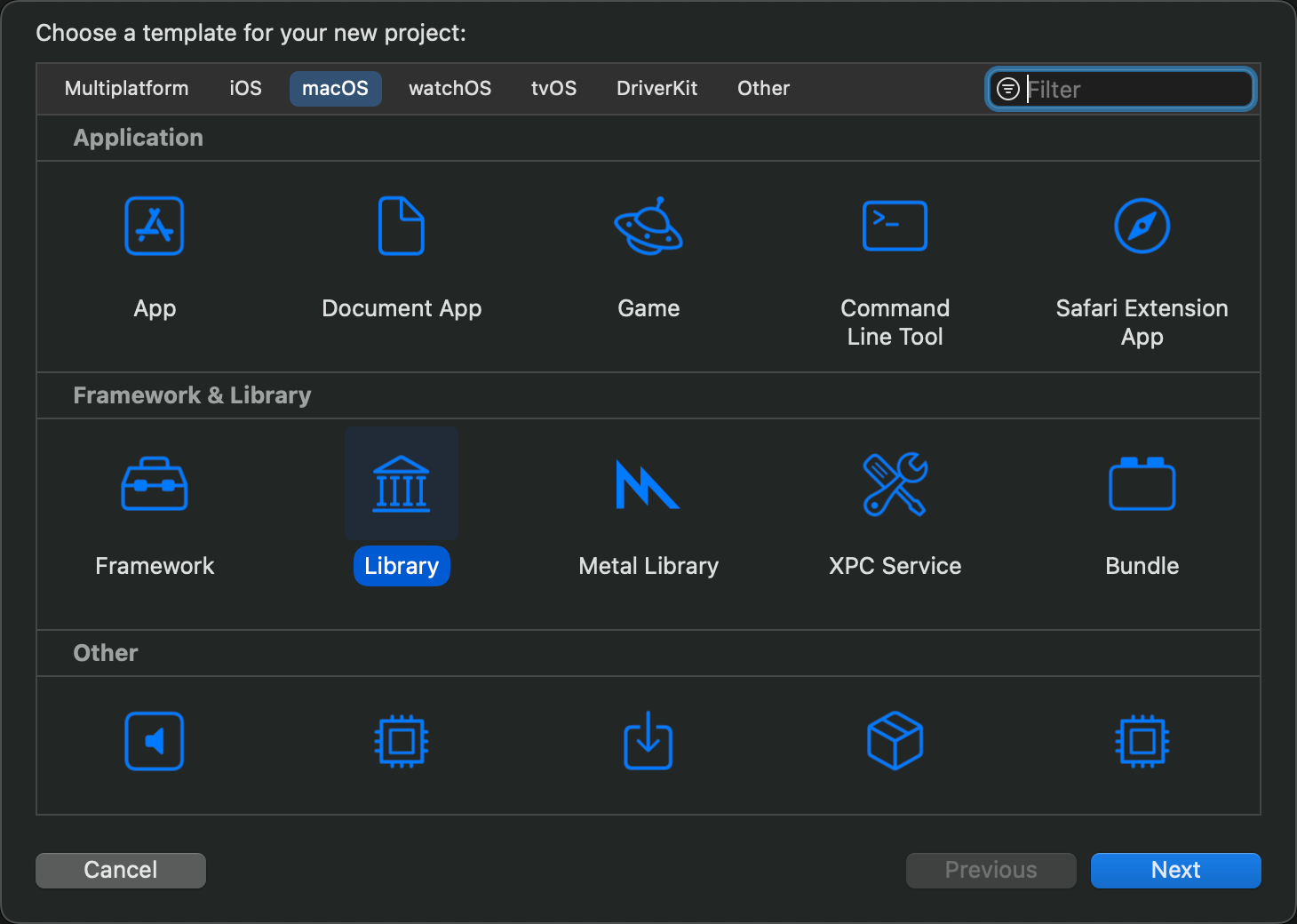Click the Framework label
Screen dimensions: 1297x924
coord(155,566)
